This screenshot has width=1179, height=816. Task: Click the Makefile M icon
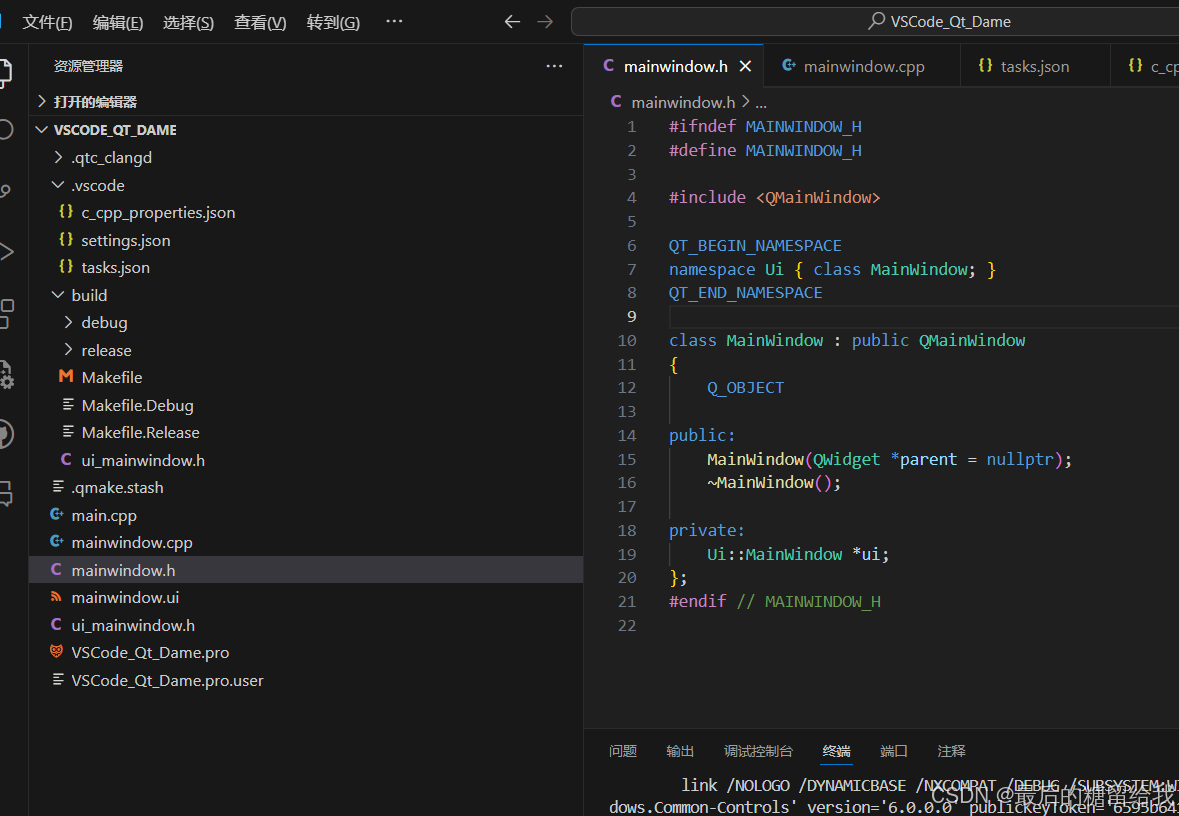[66, 377]
